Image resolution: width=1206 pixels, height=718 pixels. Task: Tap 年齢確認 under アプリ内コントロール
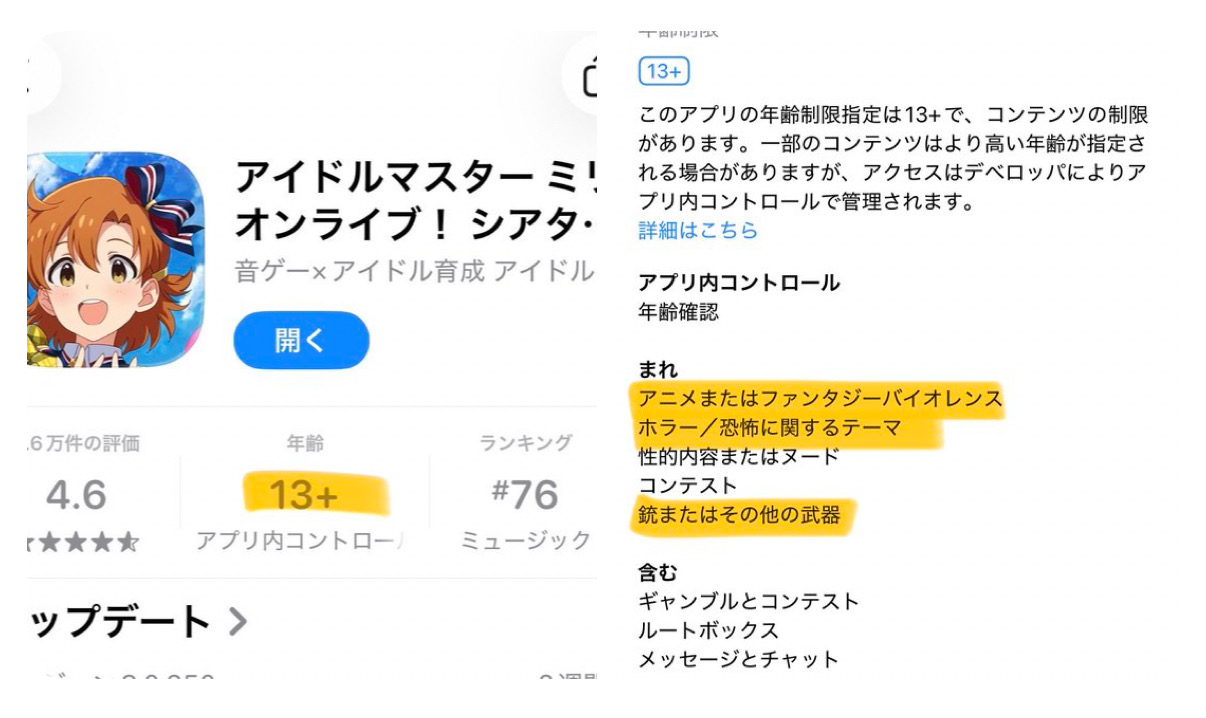[678, 312]
